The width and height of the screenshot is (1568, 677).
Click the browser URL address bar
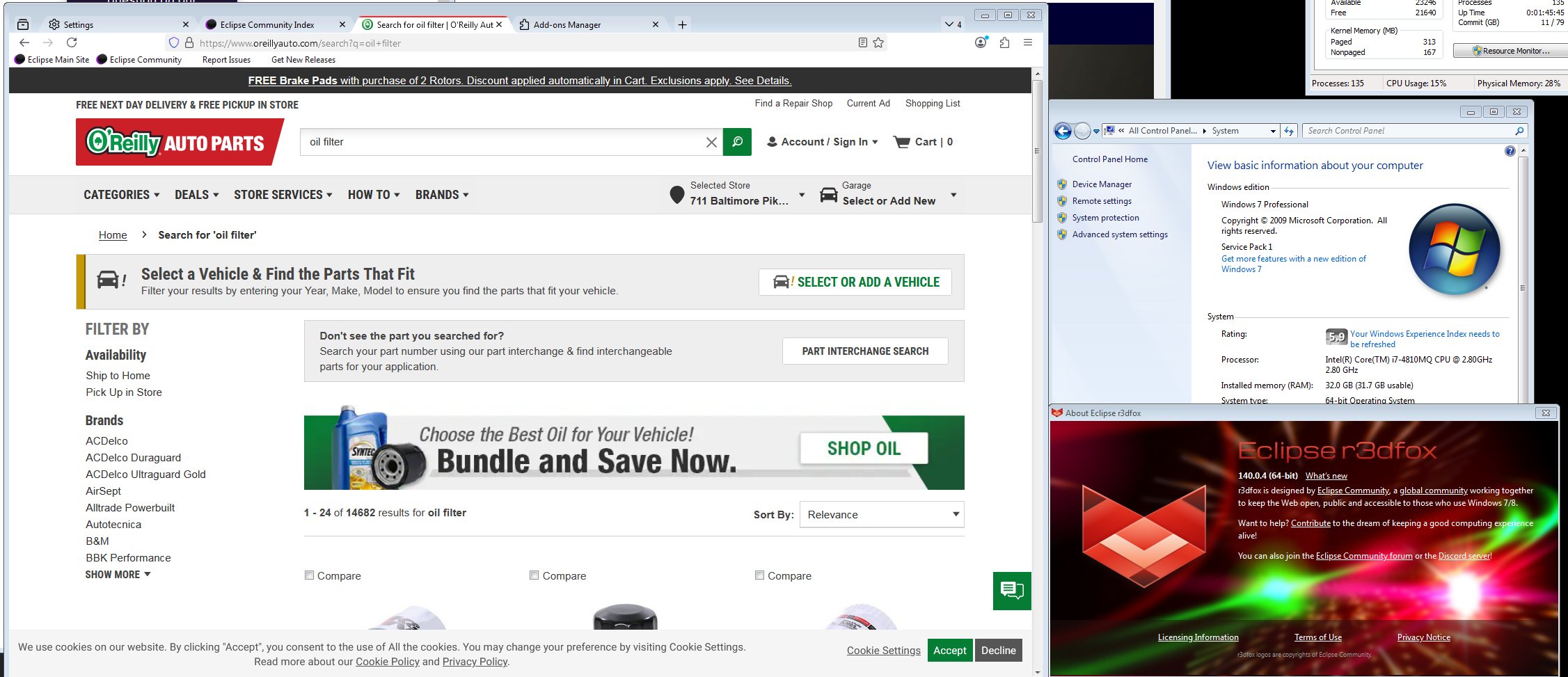coord(525,43)
